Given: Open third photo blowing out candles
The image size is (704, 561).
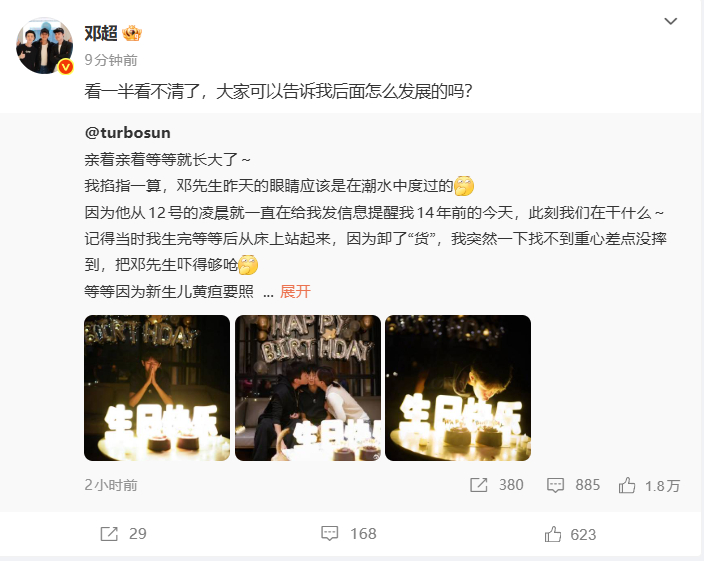Looking at the screenshot, I should pos(458,388).
